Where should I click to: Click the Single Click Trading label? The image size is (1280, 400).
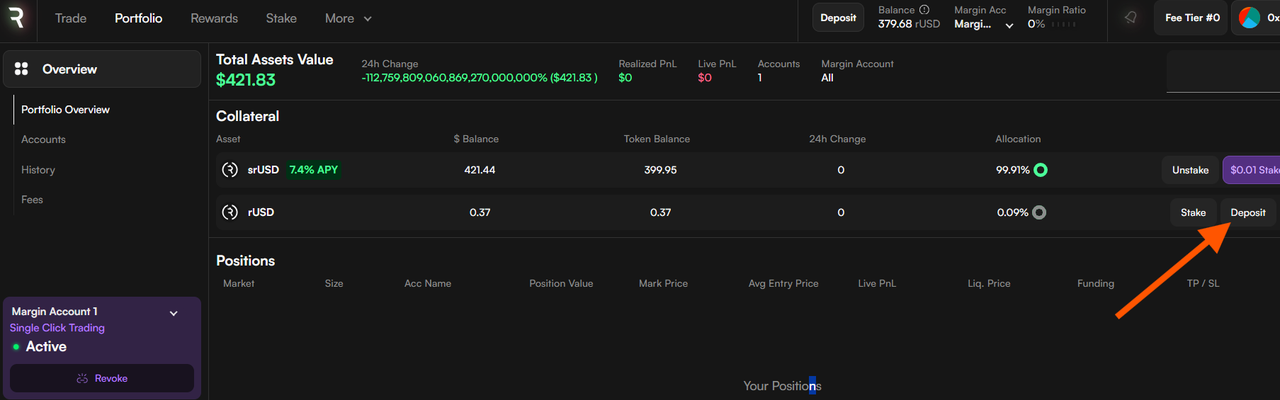coord(57,328)
